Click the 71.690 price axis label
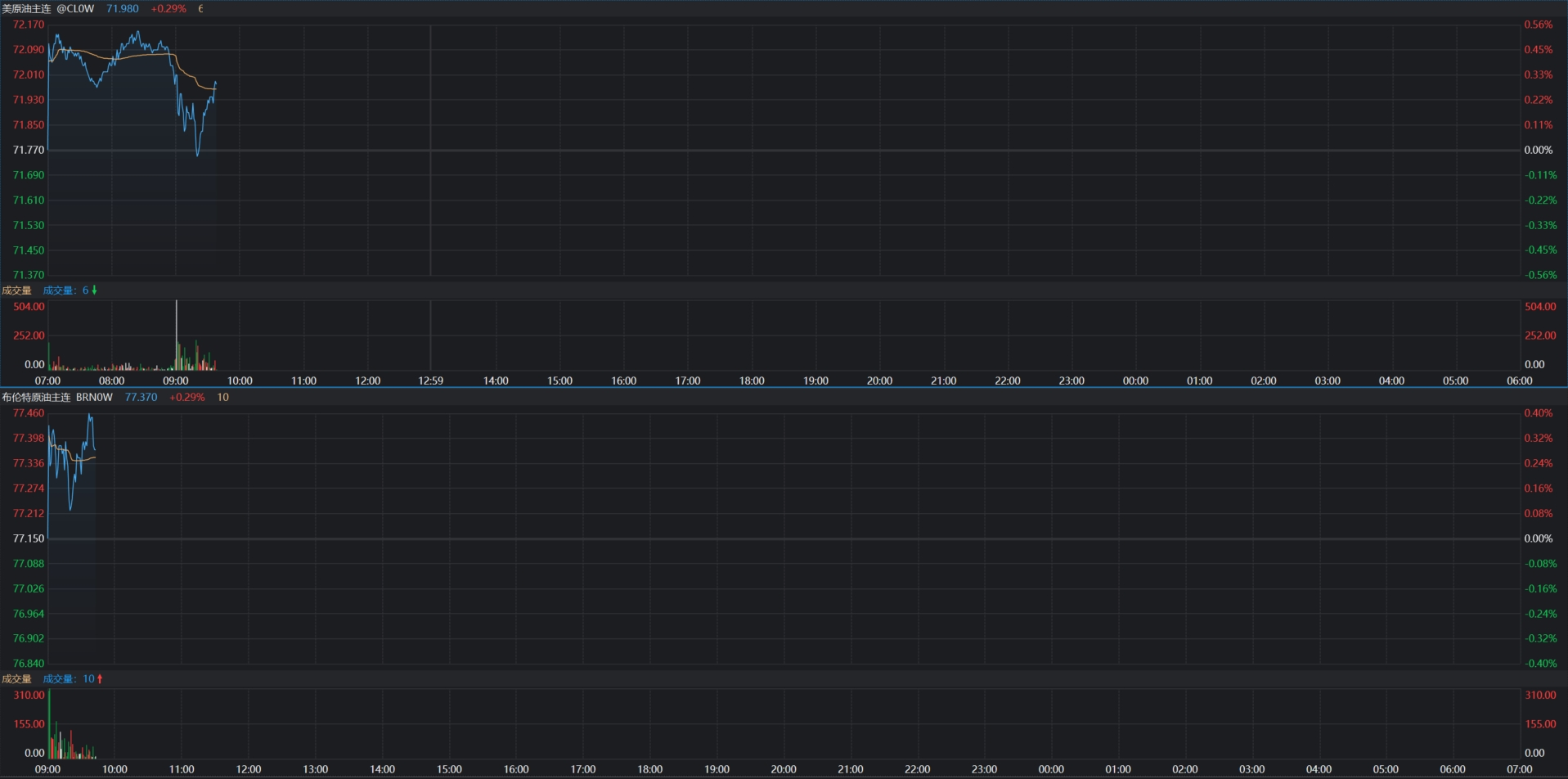Viewport: 1568px width, 779px height. [29, 175]
